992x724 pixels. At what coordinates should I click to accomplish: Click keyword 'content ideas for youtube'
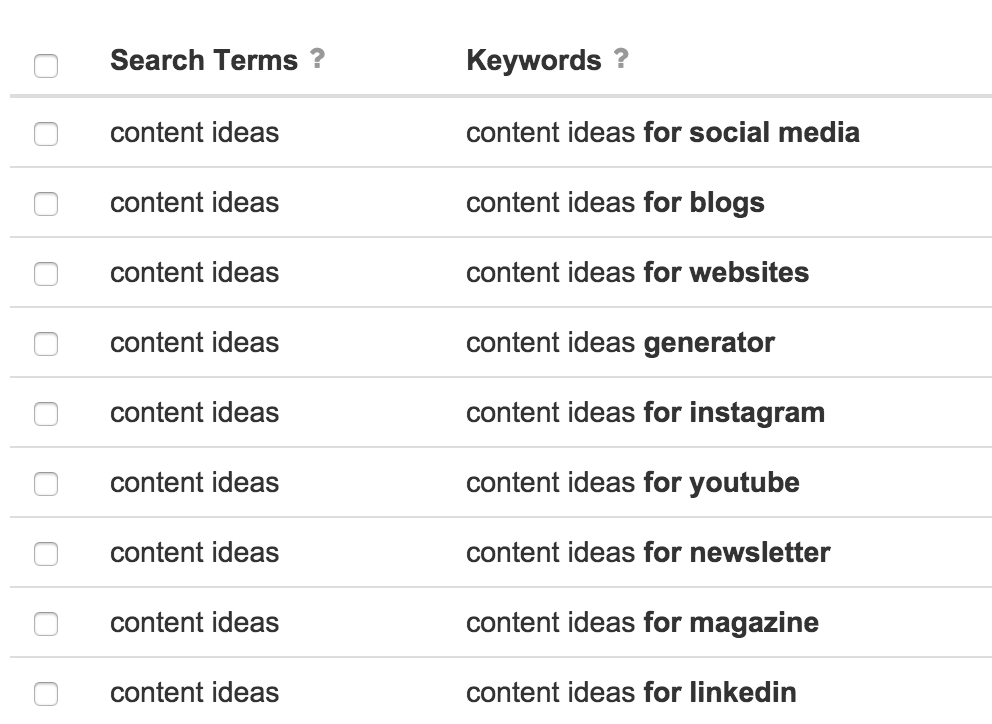[633, 484]
